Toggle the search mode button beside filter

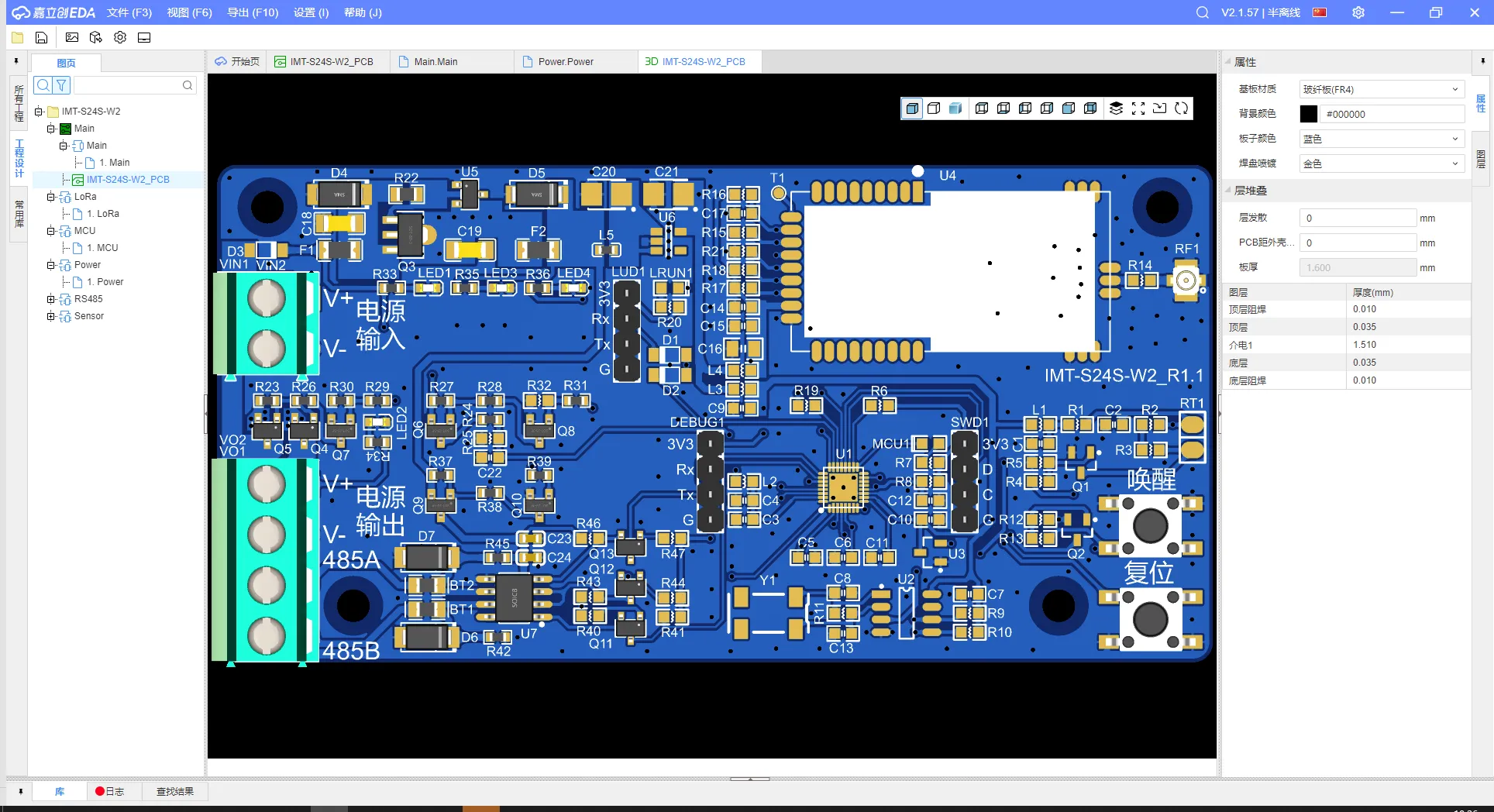tap(43, 85)
